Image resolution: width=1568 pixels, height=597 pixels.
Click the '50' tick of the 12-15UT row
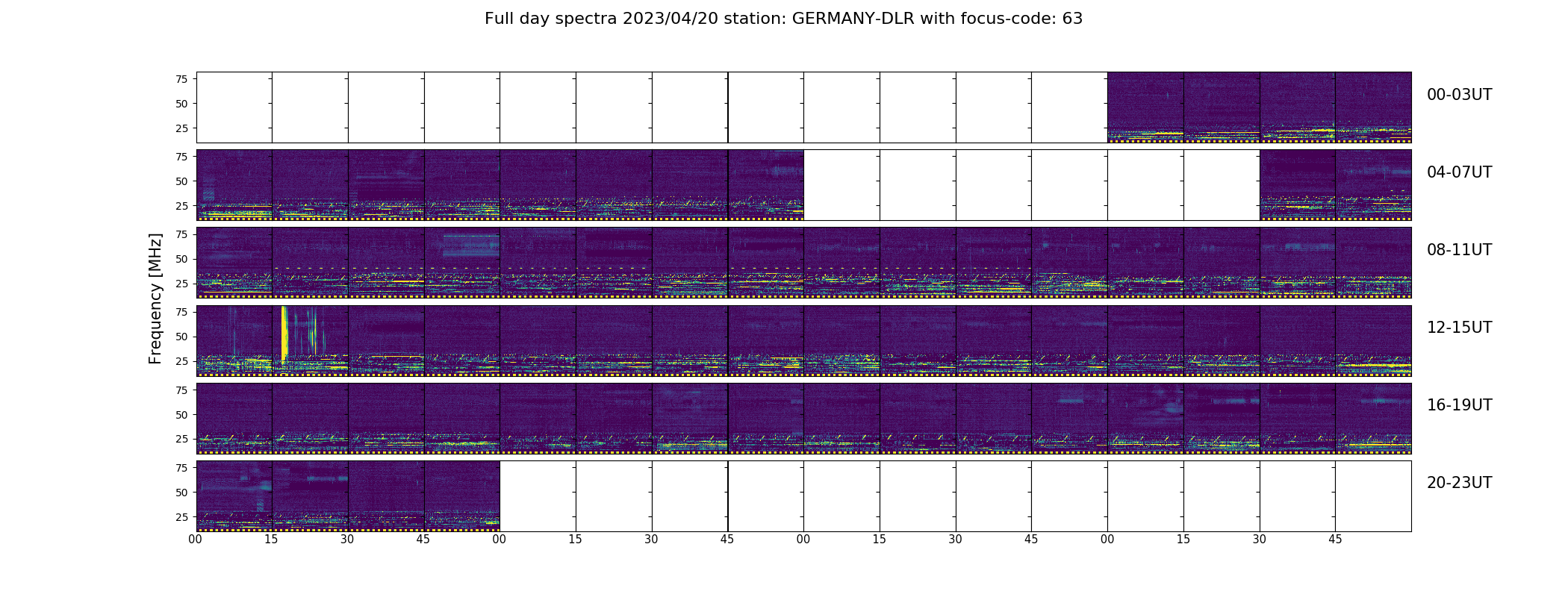(181, 337)
